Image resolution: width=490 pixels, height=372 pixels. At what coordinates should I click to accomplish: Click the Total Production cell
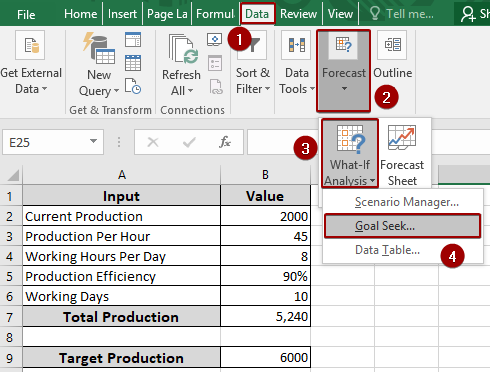click(121, 316)
